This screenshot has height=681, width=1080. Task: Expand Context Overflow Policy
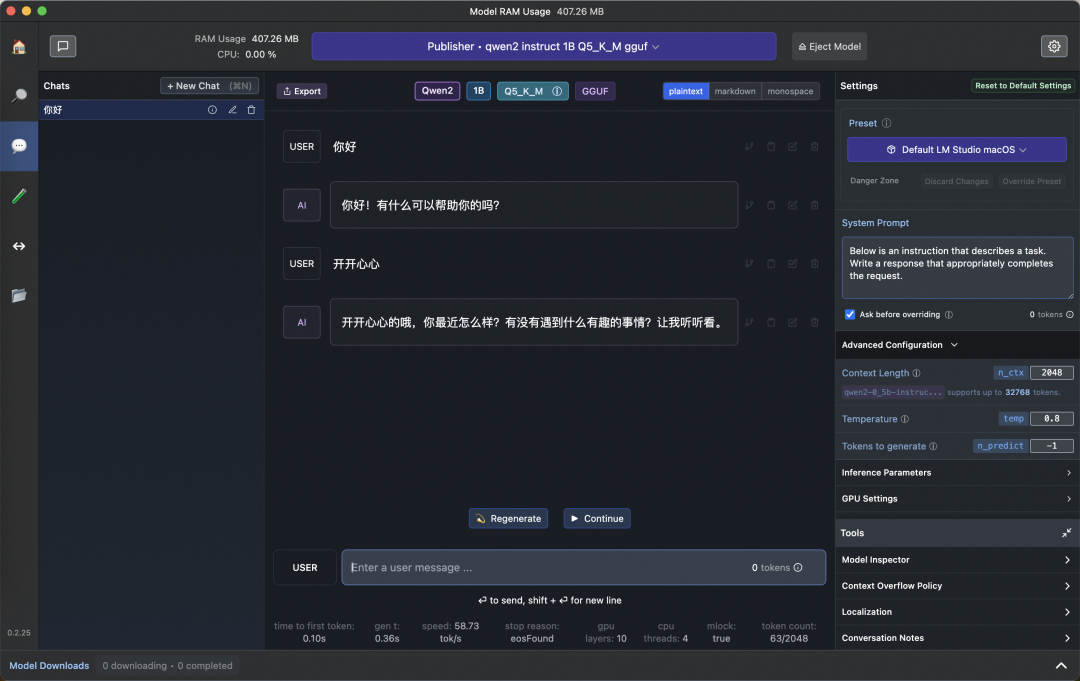[x=956, y=586]
